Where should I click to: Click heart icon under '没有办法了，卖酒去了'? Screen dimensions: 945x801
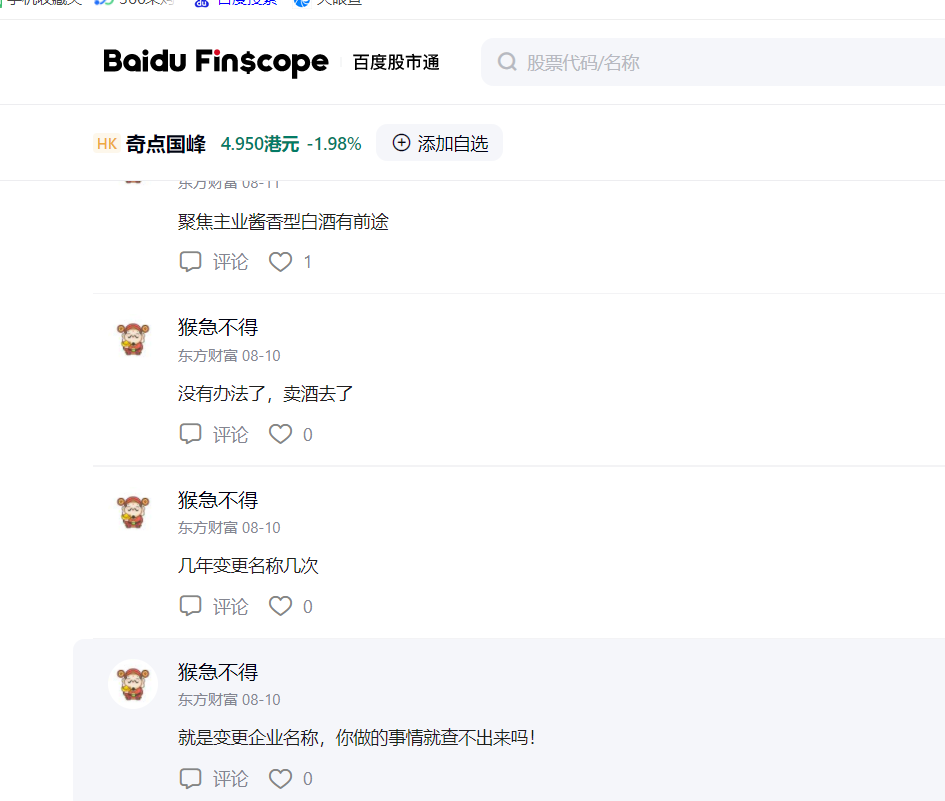pyautogui.click(x=281, y=434)
